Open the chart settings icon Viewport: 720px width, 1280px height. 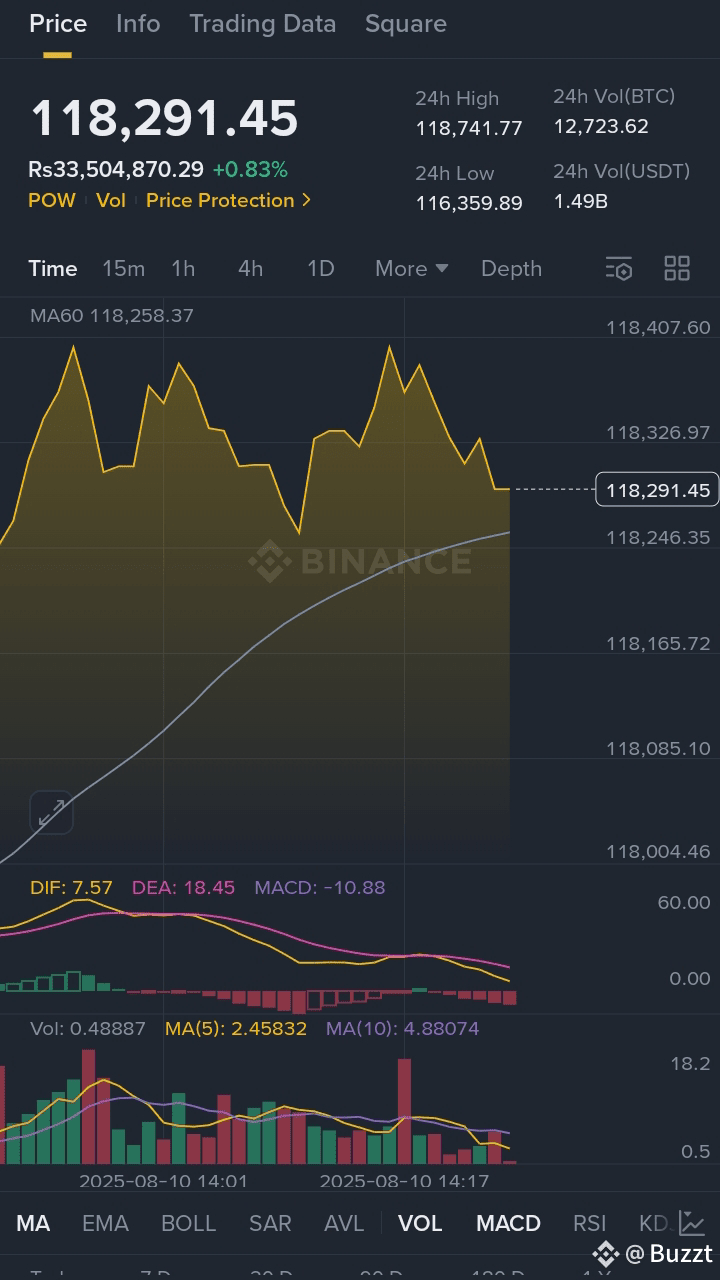pos(619,268)
